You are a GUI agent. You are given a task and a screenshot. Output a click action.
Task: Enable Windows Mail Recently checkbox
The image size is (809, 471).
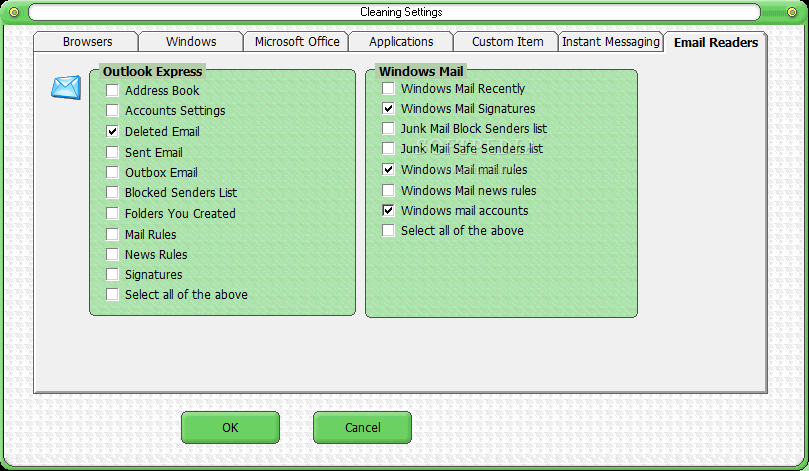click(388, 88)
